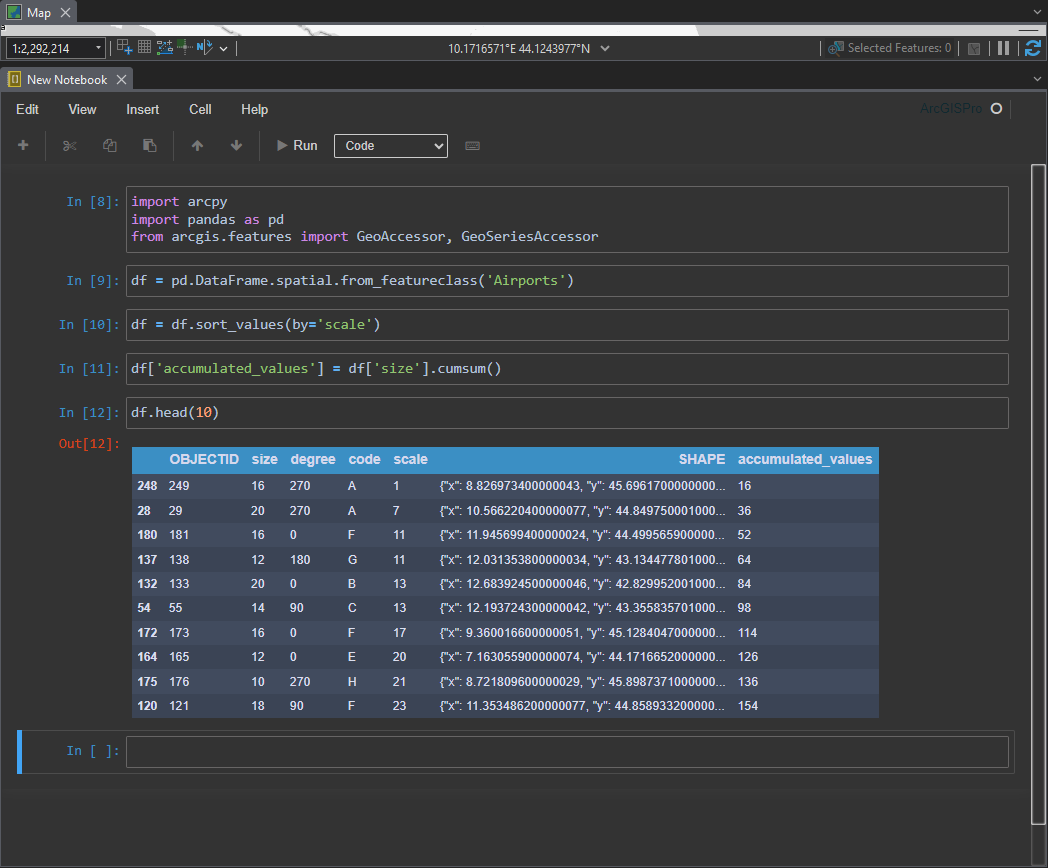This screenshot has width=1048, height=868.
Task: Expand the cell type Code dropdown
Action: point(391,146)
